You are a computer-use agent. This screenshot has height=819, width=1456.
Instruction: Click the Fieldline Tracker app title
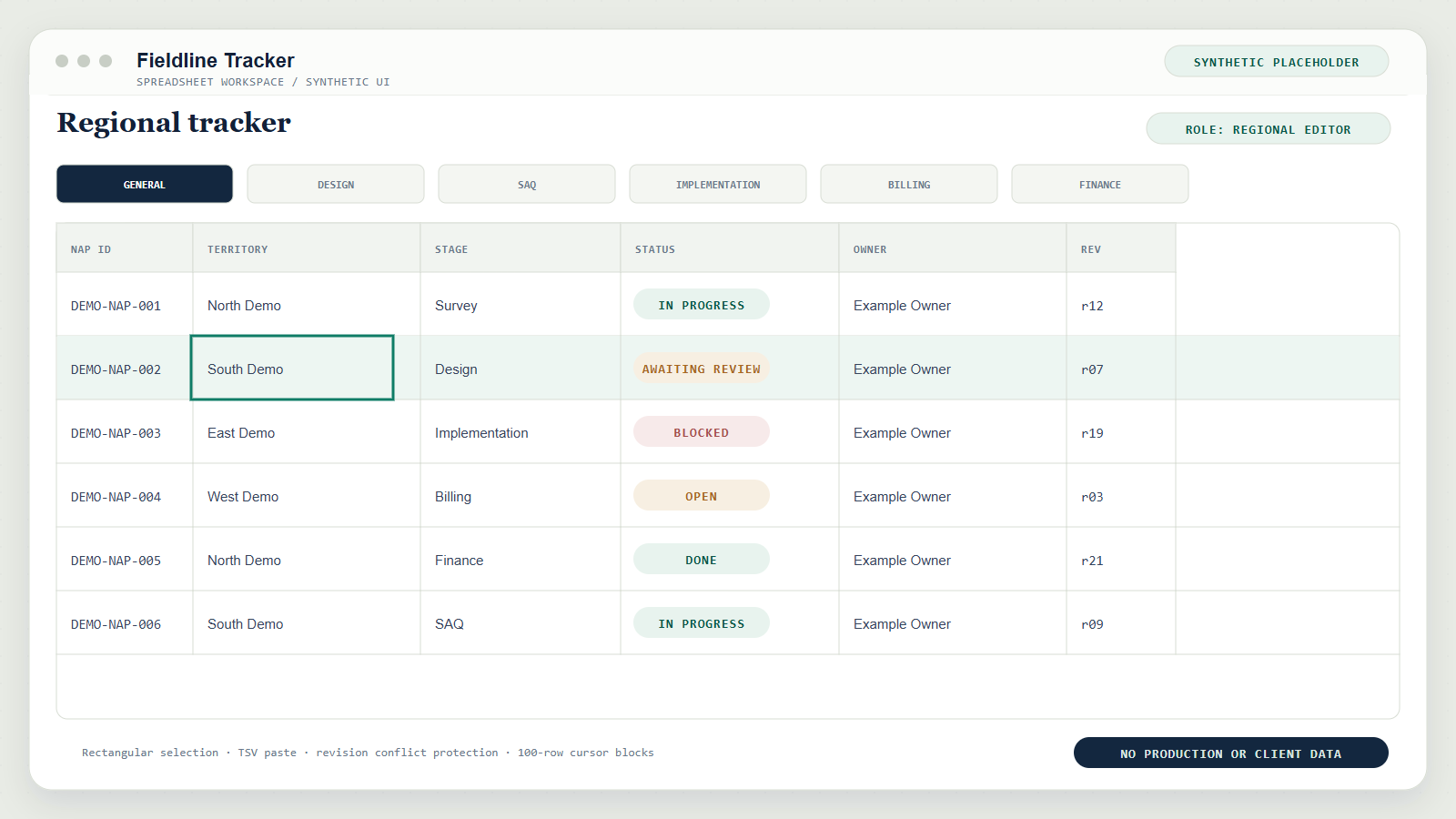[x=216, y=60]
